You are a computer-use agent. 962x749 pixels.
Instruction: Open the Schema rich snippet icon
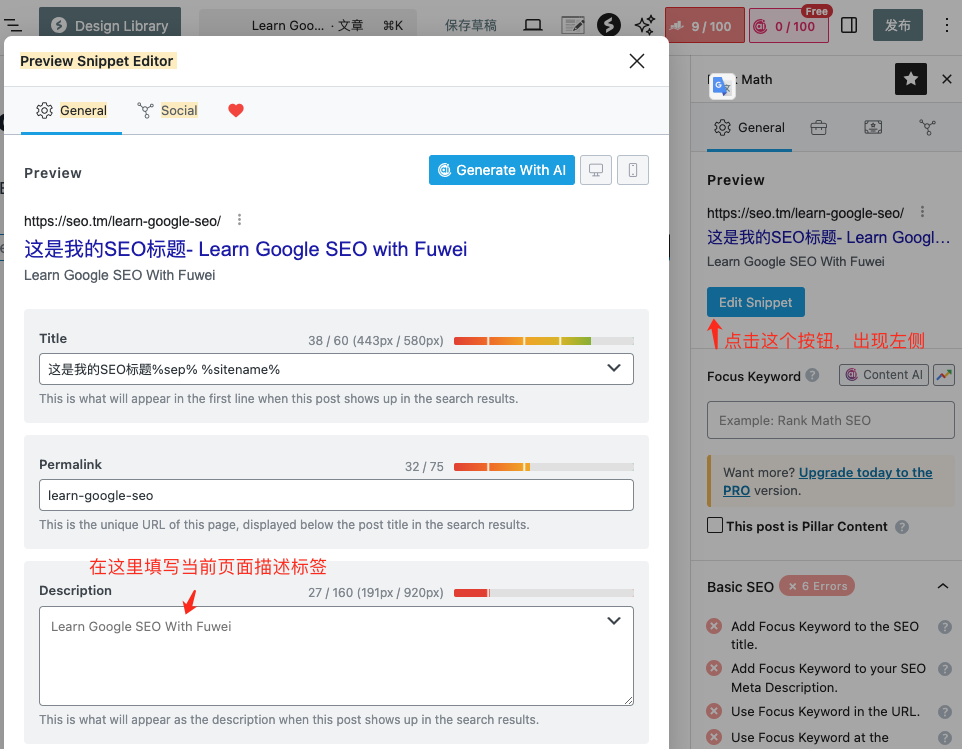pos(872,127)
